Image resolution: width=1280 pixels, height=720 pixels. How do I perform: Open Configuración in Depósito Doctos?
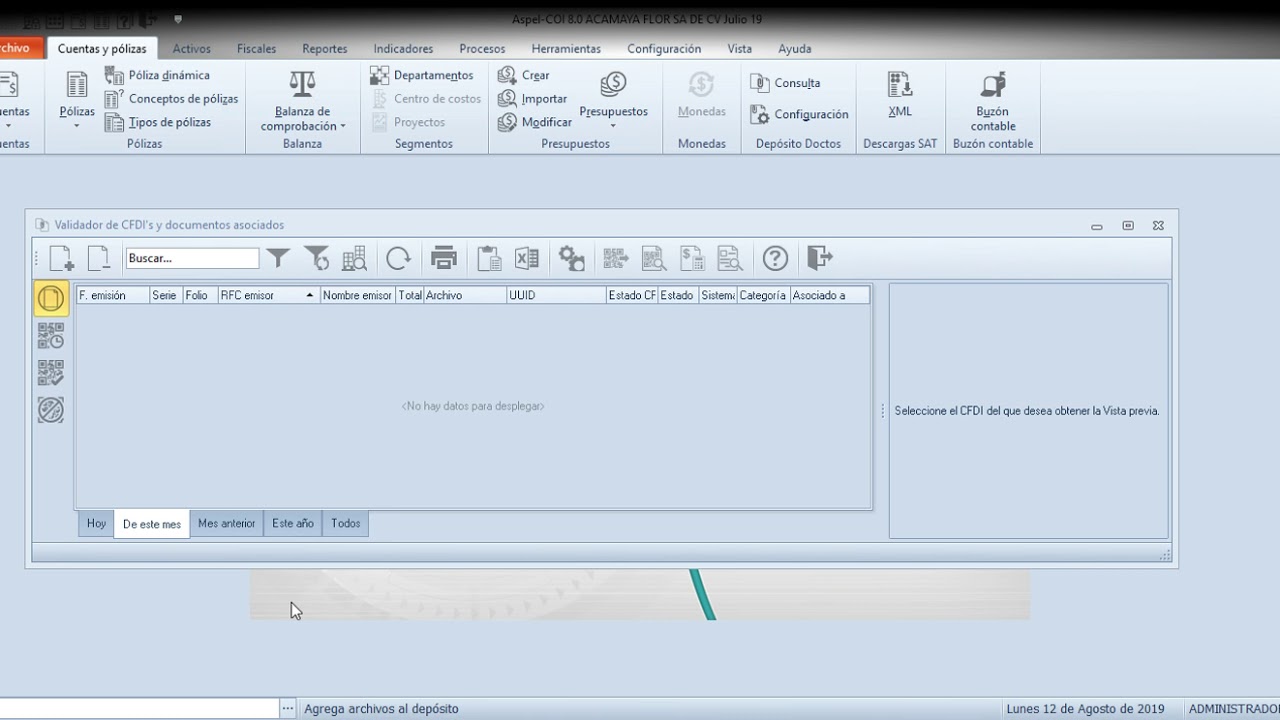(799, 114)
